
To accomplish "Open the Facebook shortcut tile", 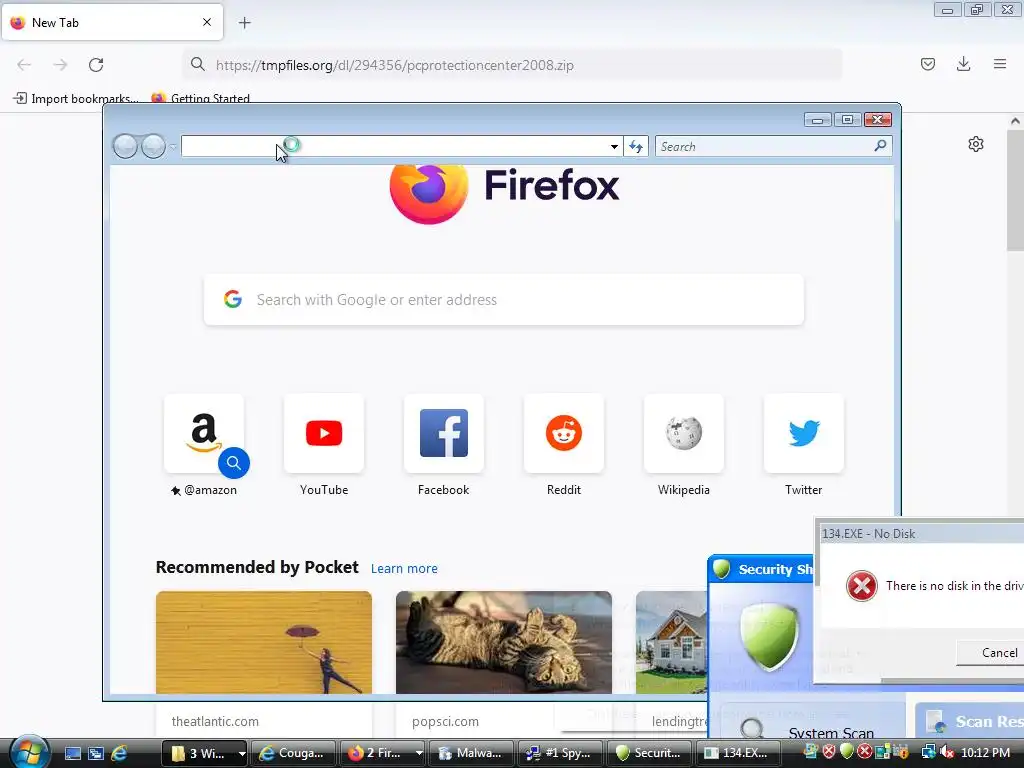I will tap(443, 433).
